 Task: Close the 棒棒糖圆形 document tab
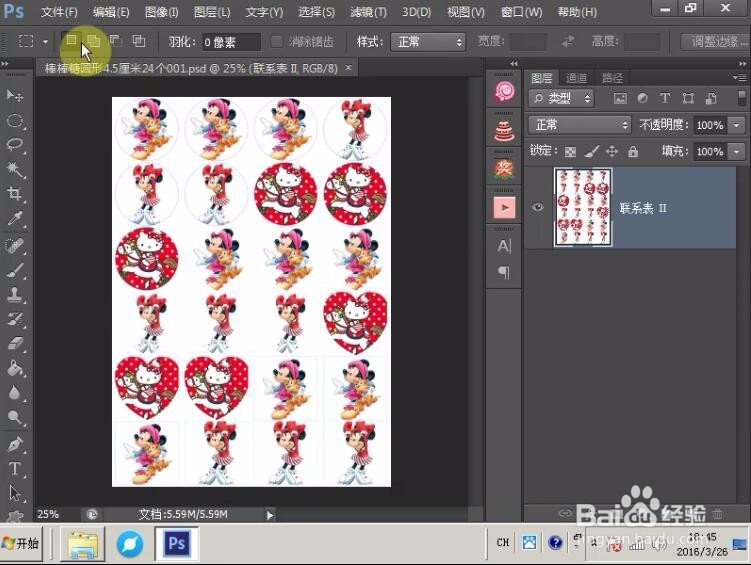(349, 68)
